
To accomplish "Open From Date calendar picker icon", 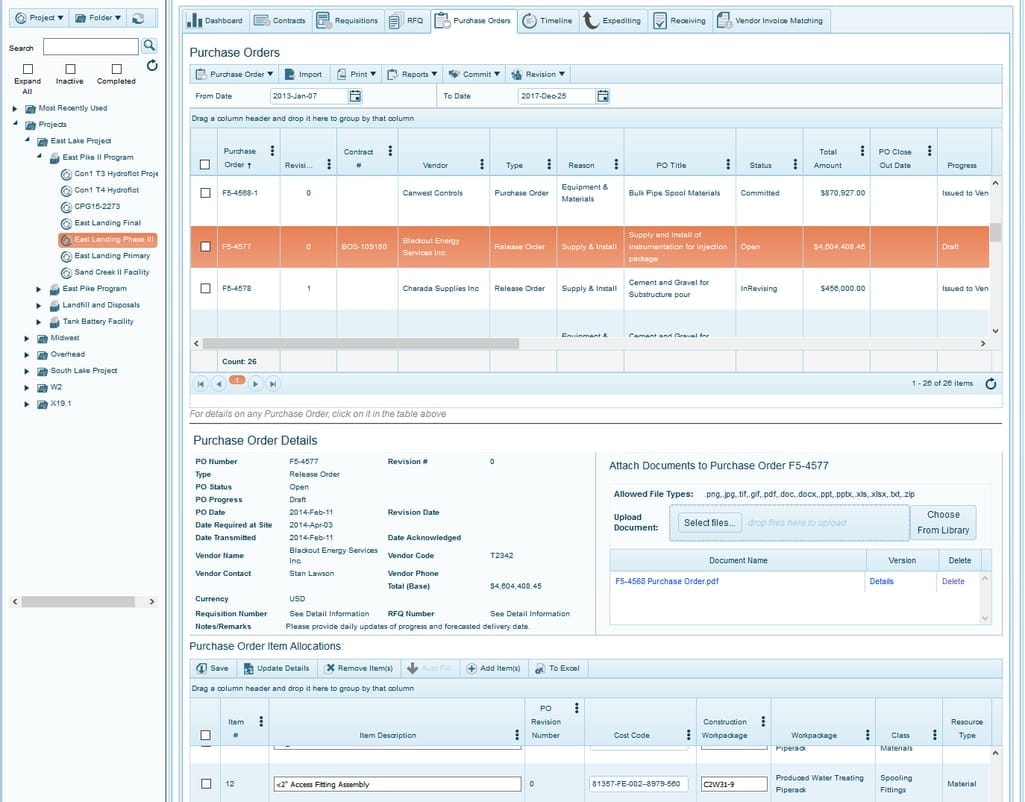I will click(355, 96).
